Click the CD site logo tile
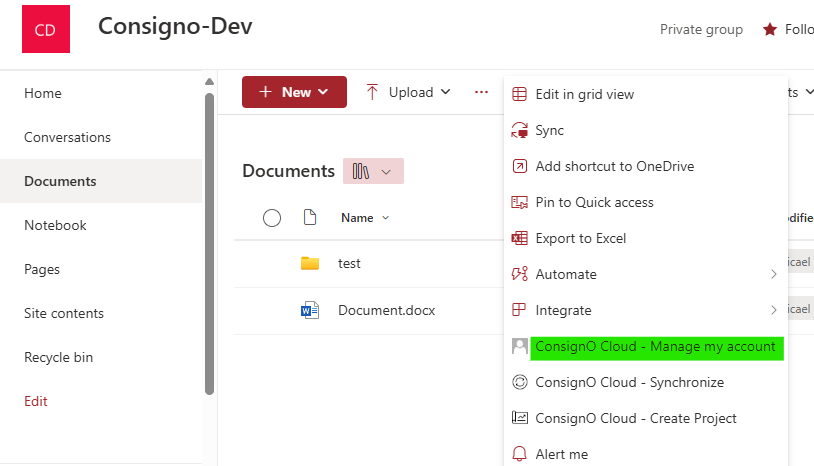814x466 pixels. (46, 29)
